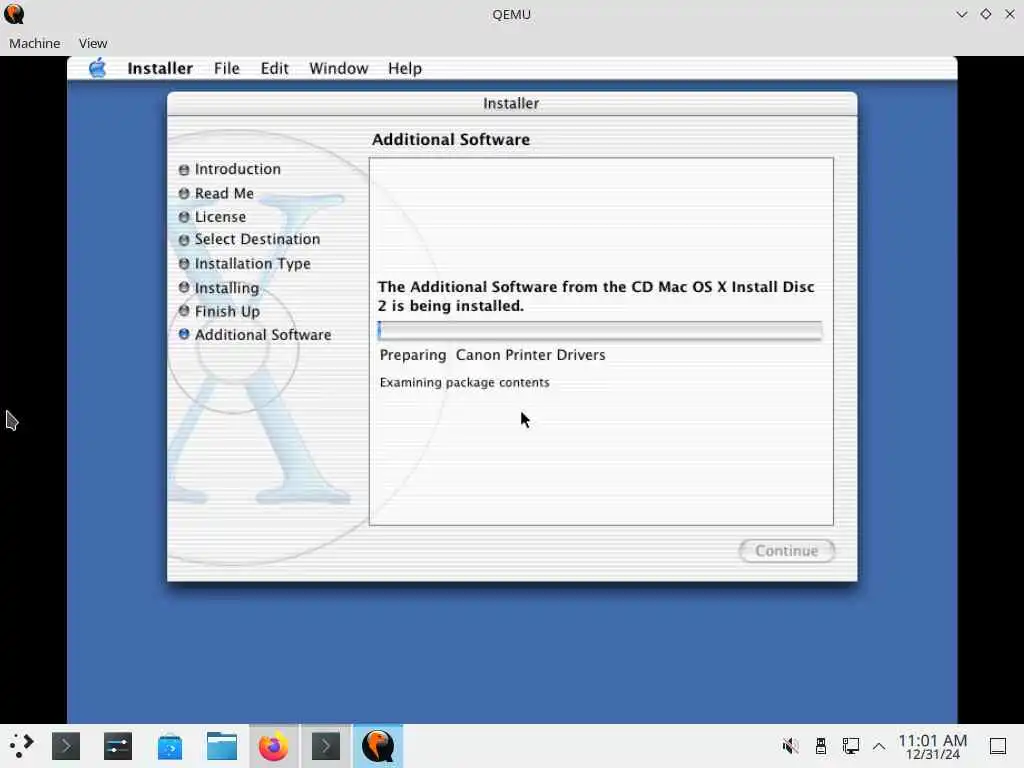Launch Firefox from the taskbar
This screenshot has height=768, width=1024.
click(274, 746)
